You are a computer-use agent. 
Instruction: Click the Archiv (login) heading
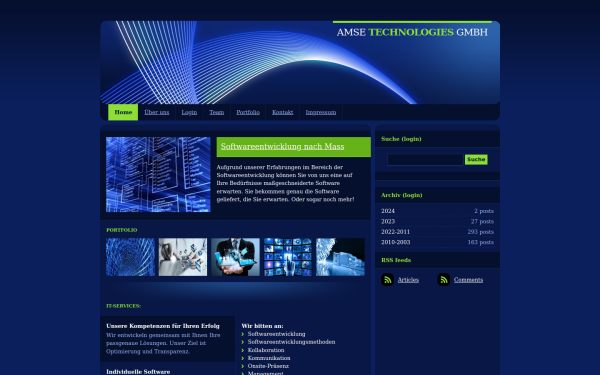[x=401, y=195]
